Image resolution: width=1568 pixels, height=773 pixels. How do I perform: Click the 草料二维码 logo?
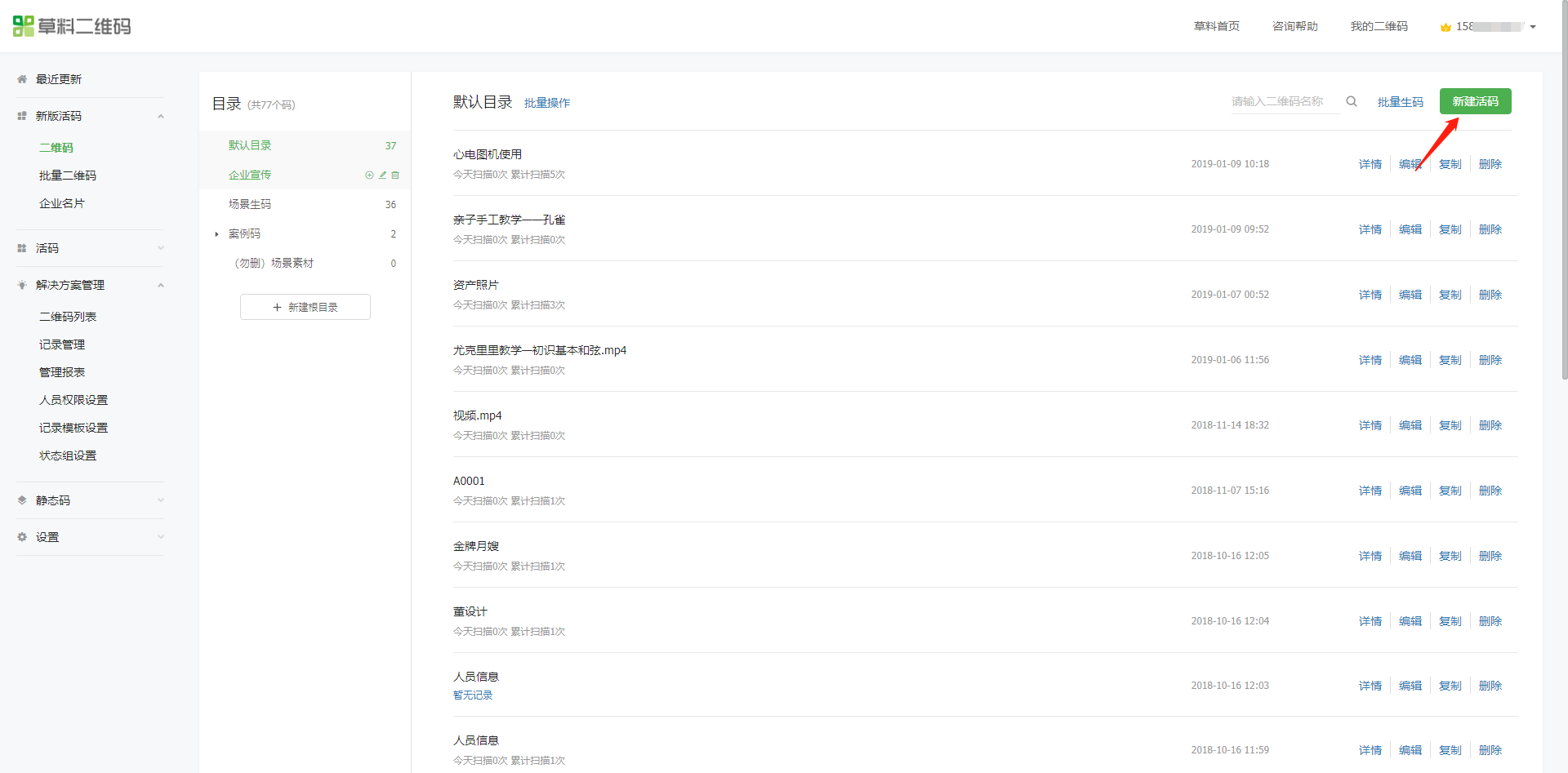point(72,26)
